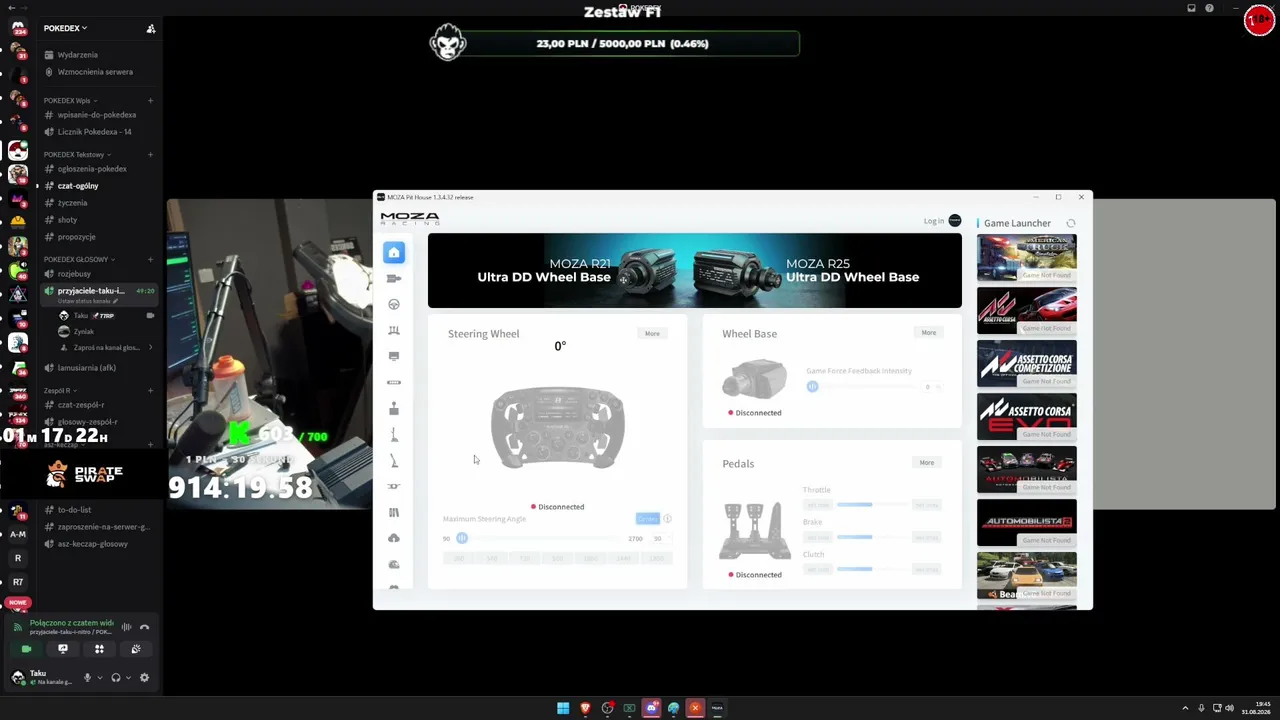Viewport: 1280px width, 720px height.
Task: Open Discord User Settings gear
Action: tap(144, 678)
